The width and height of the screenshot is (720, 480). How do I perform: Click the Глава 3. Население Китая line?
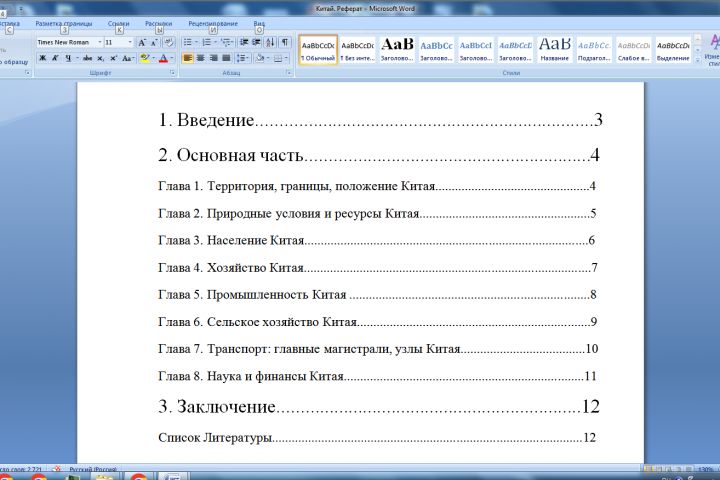[x=377, y=240]
